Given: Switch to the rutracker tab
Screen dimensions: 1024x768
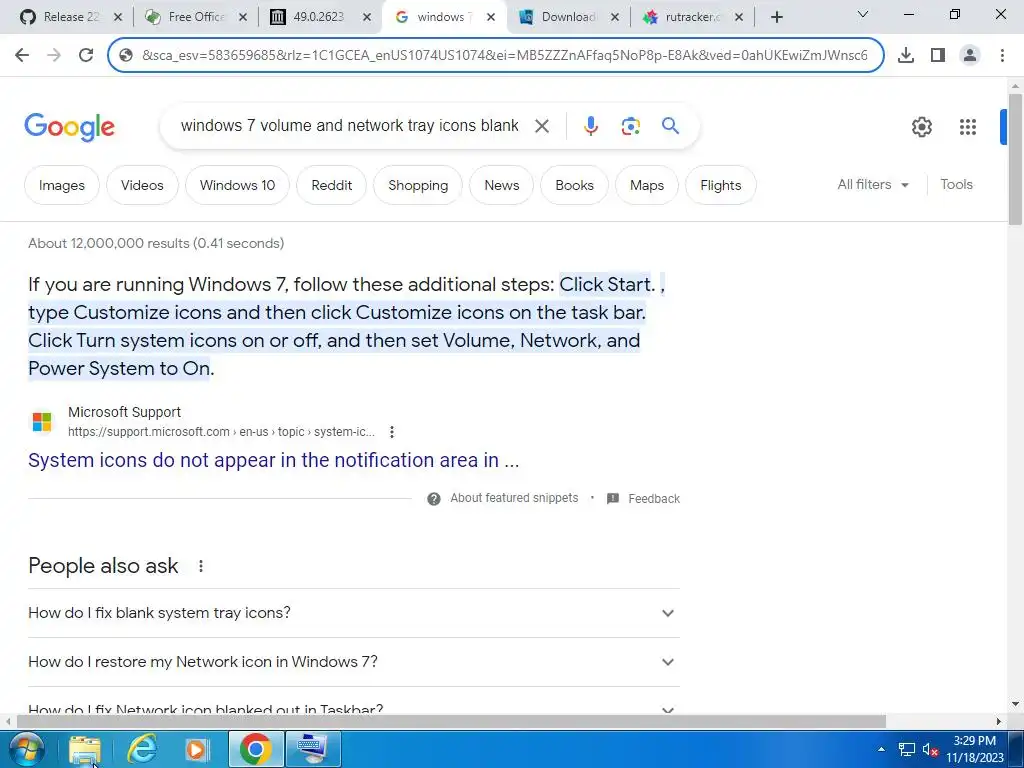Looking at the screenshot, I should click(692, 17).
